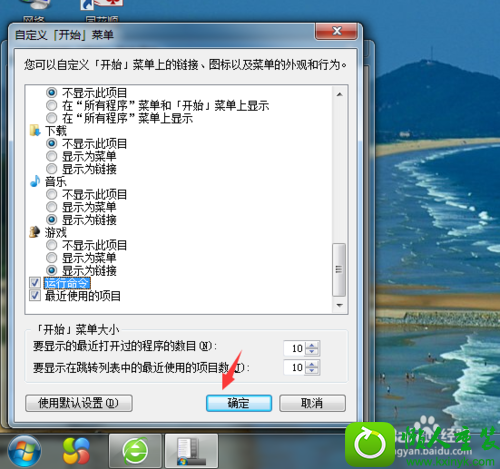Select 不显示此项目 under 游戏
The image size is (500, 469).
tap(51, 245)
